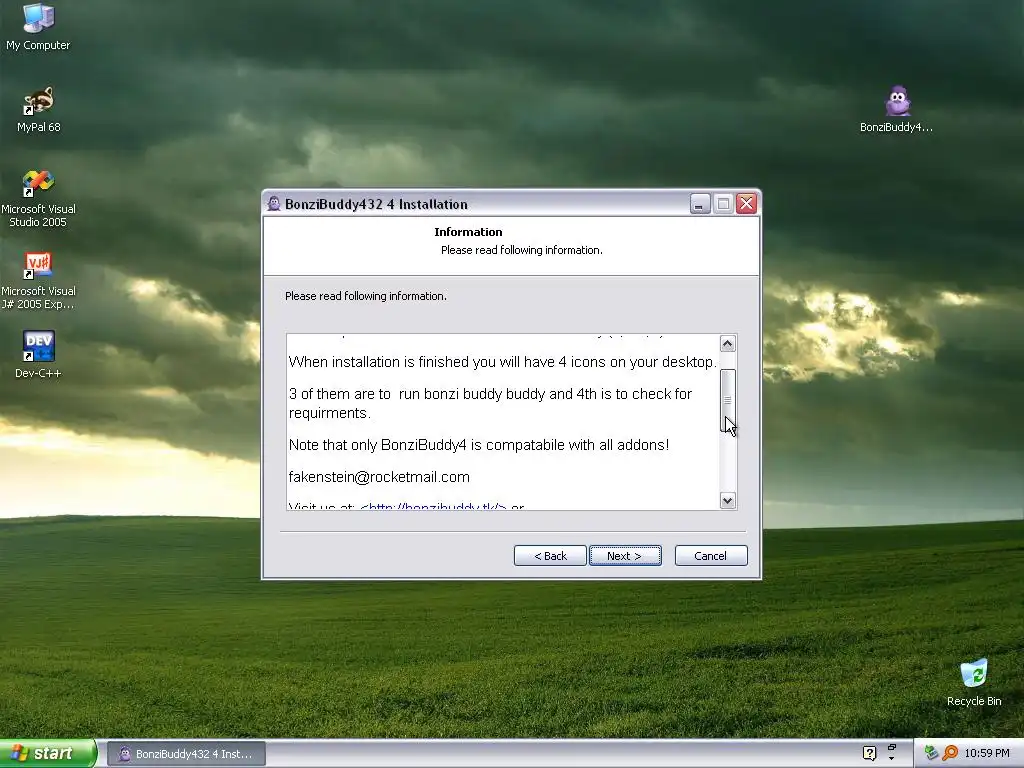Click the info text scroll up arrow
This screenshot has height=768, width=1024.
728,344
